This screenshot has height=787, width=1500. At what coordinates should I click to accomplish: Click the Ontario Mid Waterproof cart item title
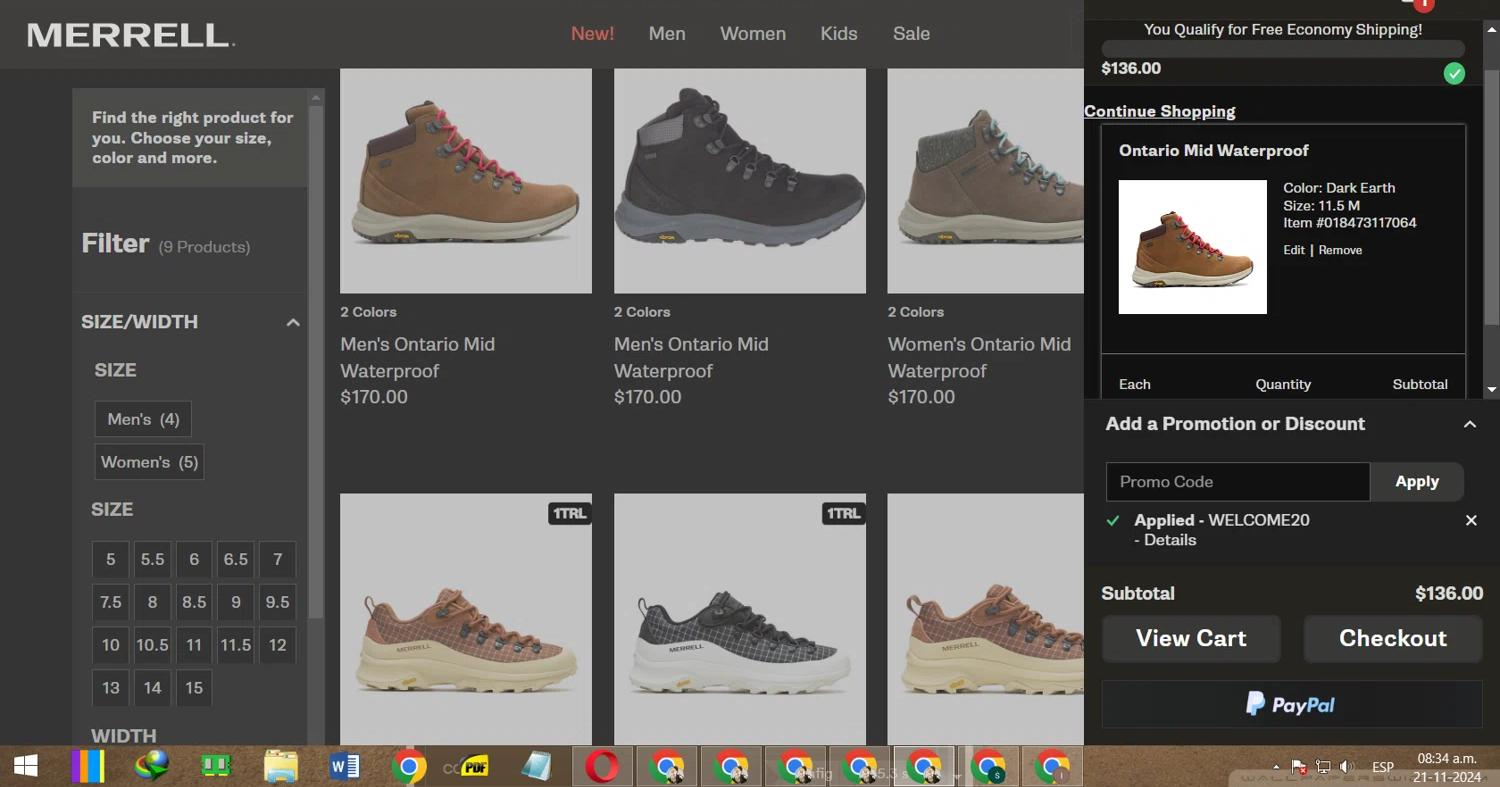(x=1213, y=151)
